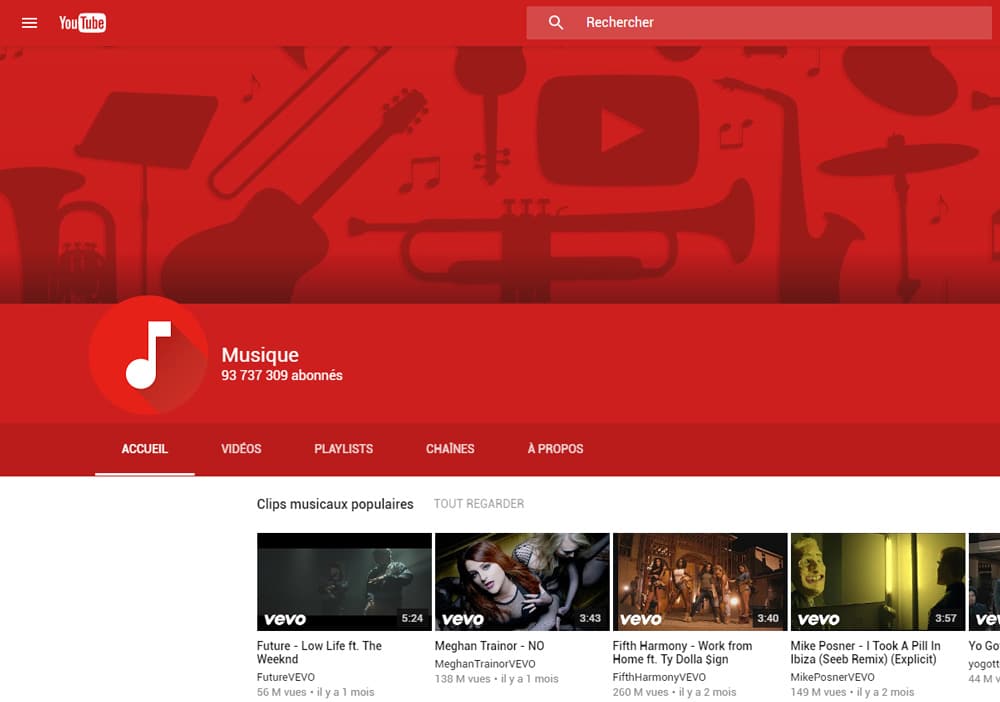
Task: Open the hamburger navigation menu
Action: 29,22
